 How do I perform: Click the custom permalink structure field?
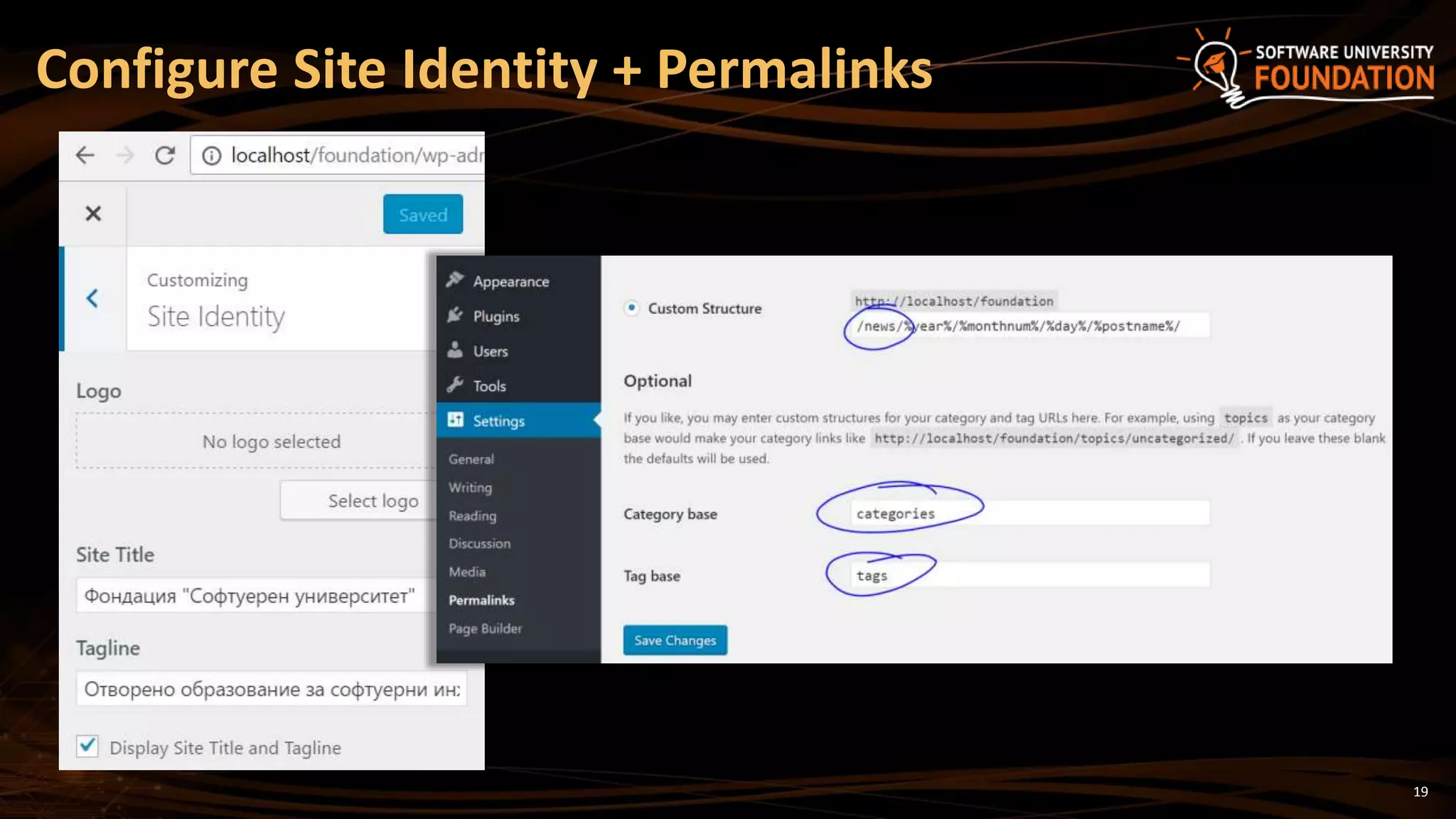(x=1030, y=326)
